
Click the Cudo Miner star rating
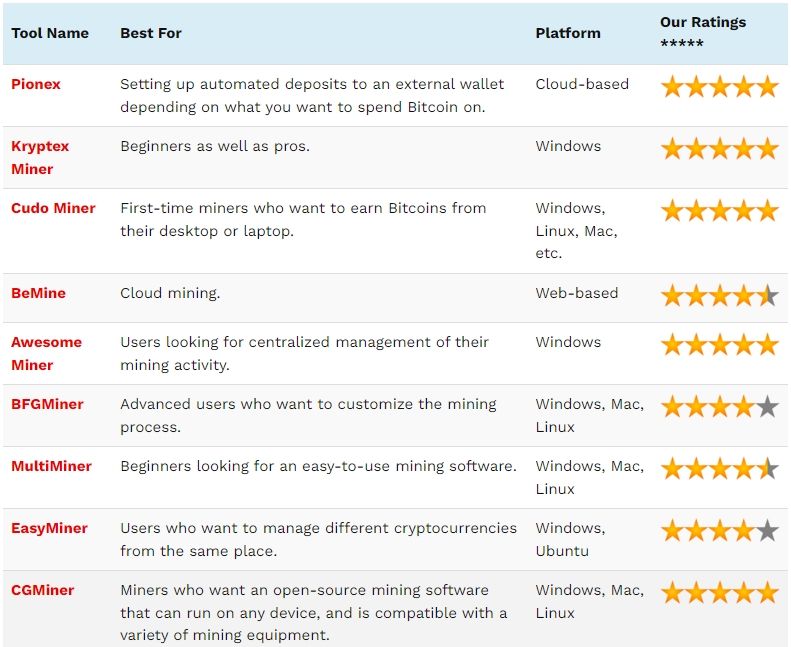coord(719,210)
